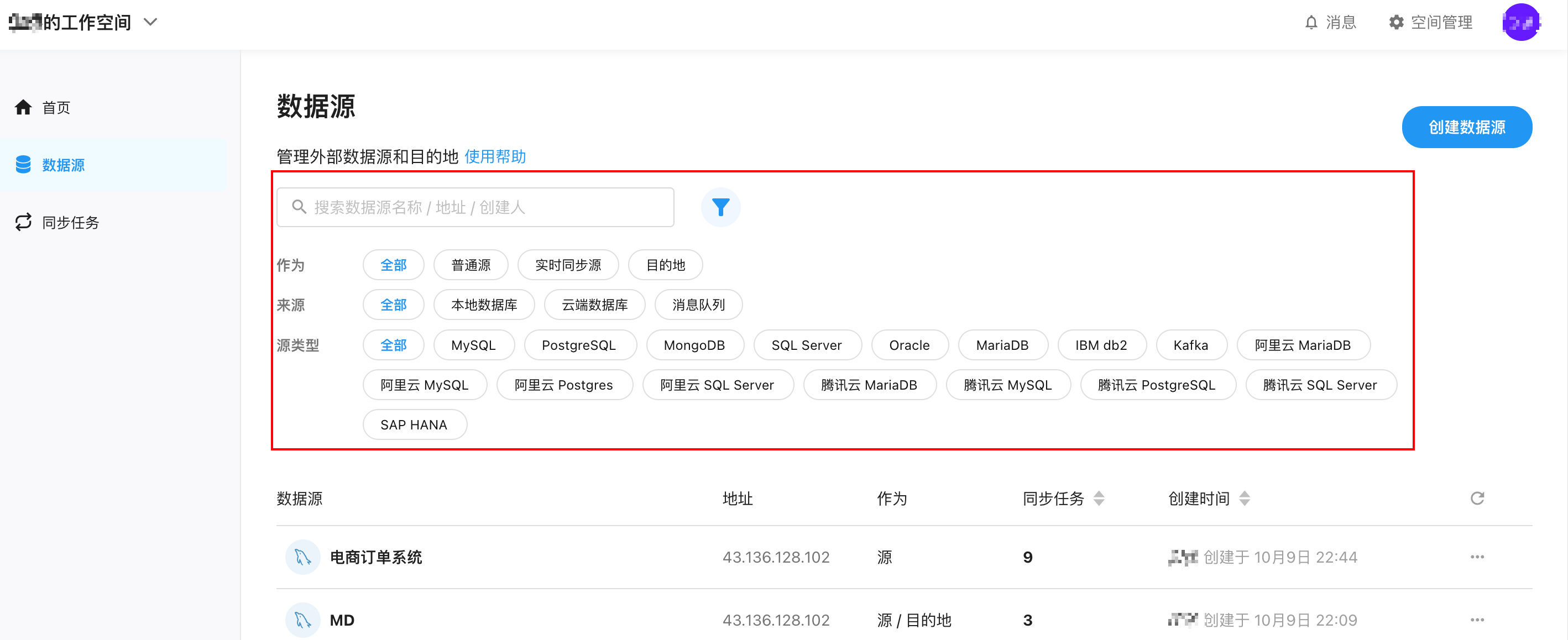Select the SAP HANA type chip
The height and width of the screenshot is (640, 1568).
(414, 424)
